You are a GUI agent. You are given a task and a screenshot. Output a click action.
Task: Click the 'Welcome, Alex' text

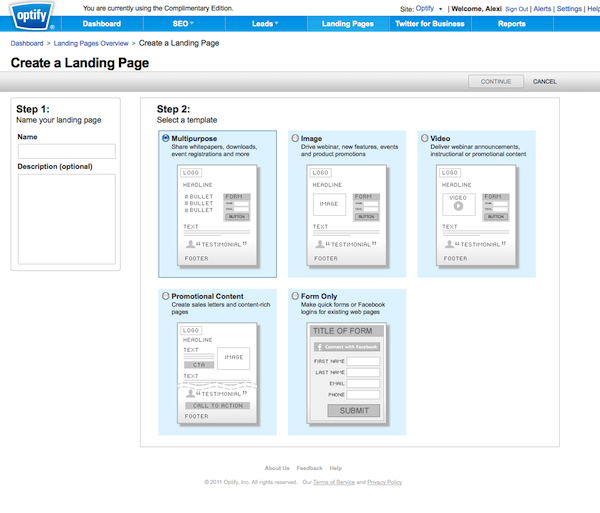point(476,8)
